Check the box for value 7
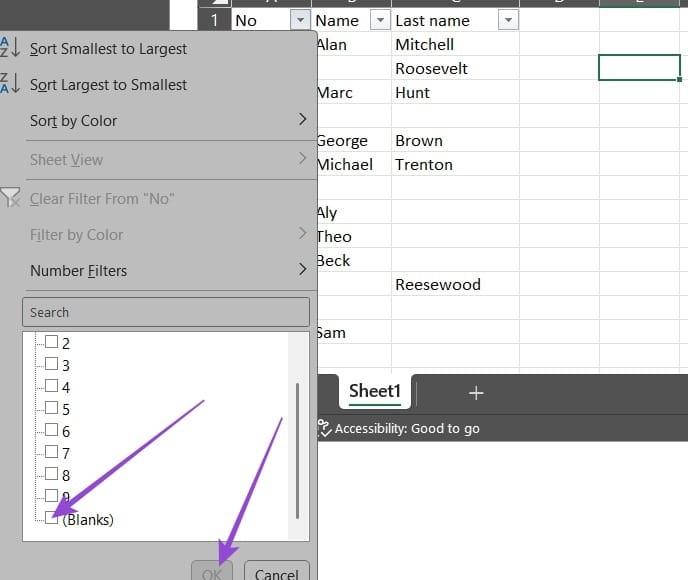 point(51,451)
